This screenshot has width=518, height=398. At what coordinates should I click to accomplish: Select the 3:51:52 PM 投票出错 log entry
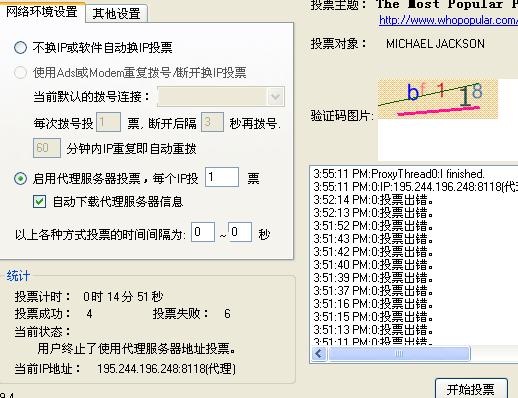(x=373, y=226)
